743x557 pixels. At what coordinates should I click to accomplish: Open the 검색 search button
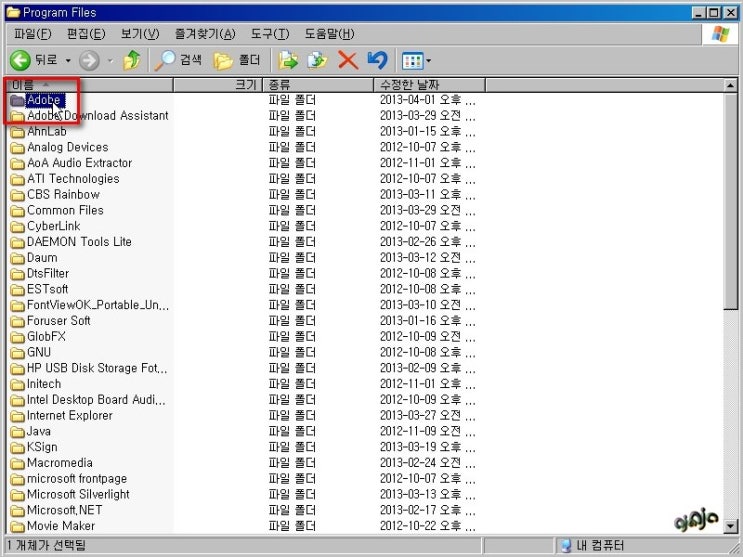(178, 60)
